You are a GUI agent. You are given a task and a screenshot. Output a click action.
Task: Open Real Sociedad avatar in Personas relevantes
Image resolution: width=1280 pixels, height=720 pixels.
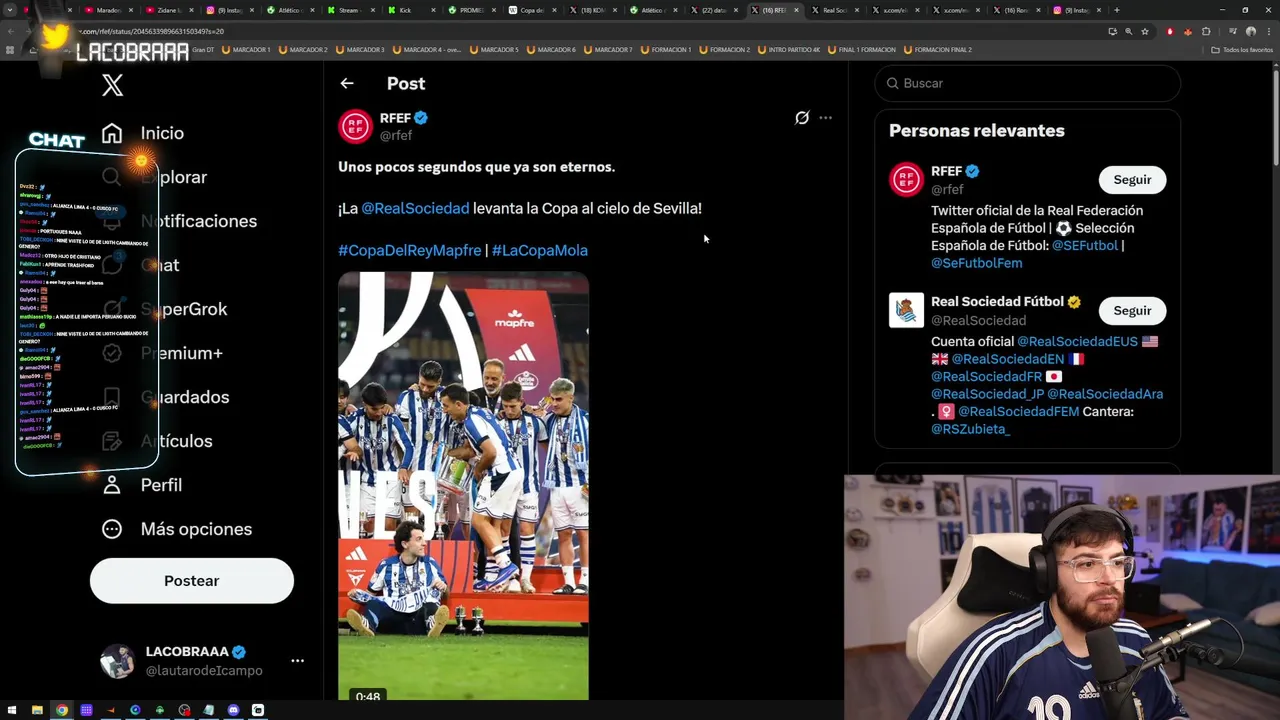tap(906, 311)
